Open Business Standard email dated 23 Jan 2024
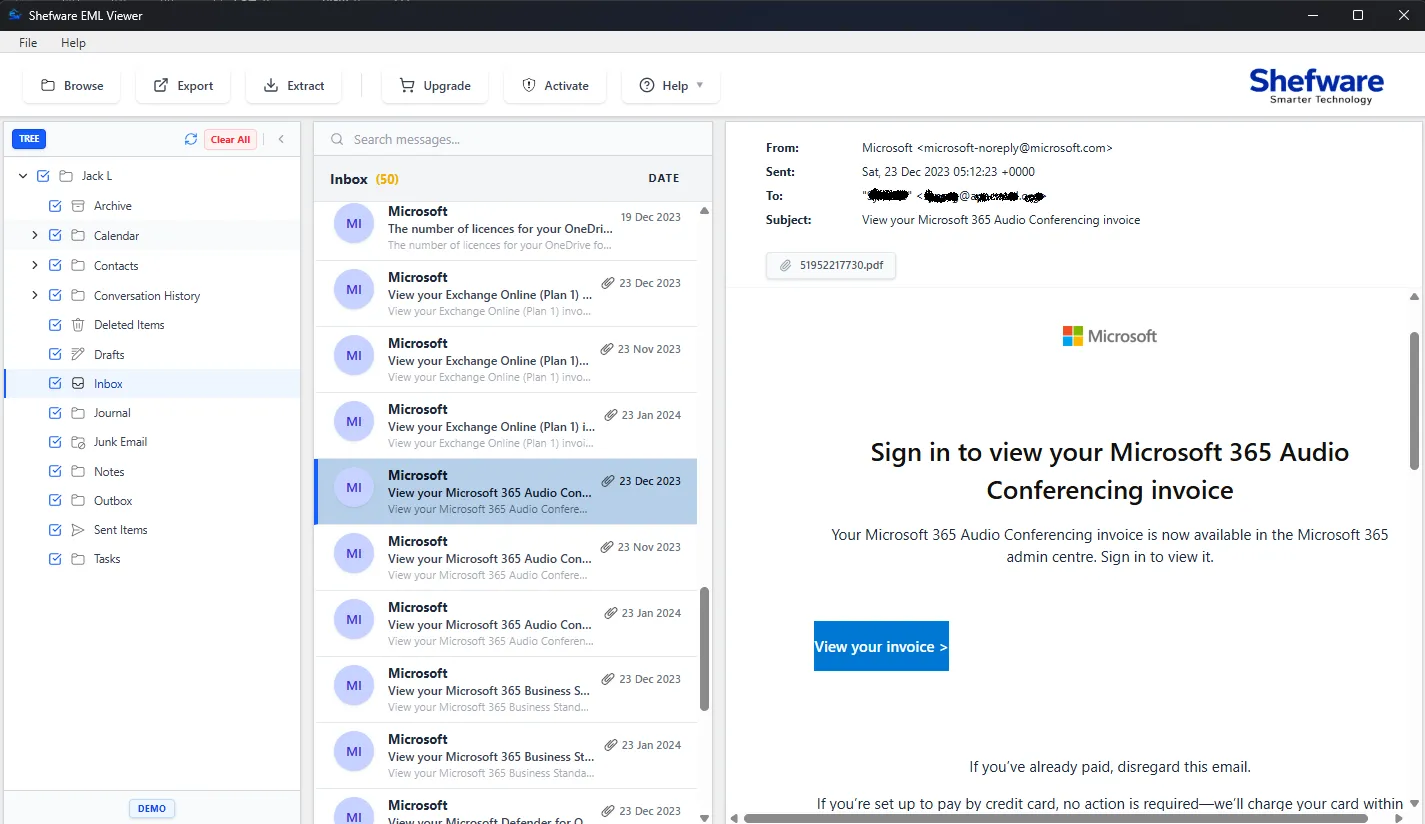This screenshot has width=1425, height=824. click(506, 756)
